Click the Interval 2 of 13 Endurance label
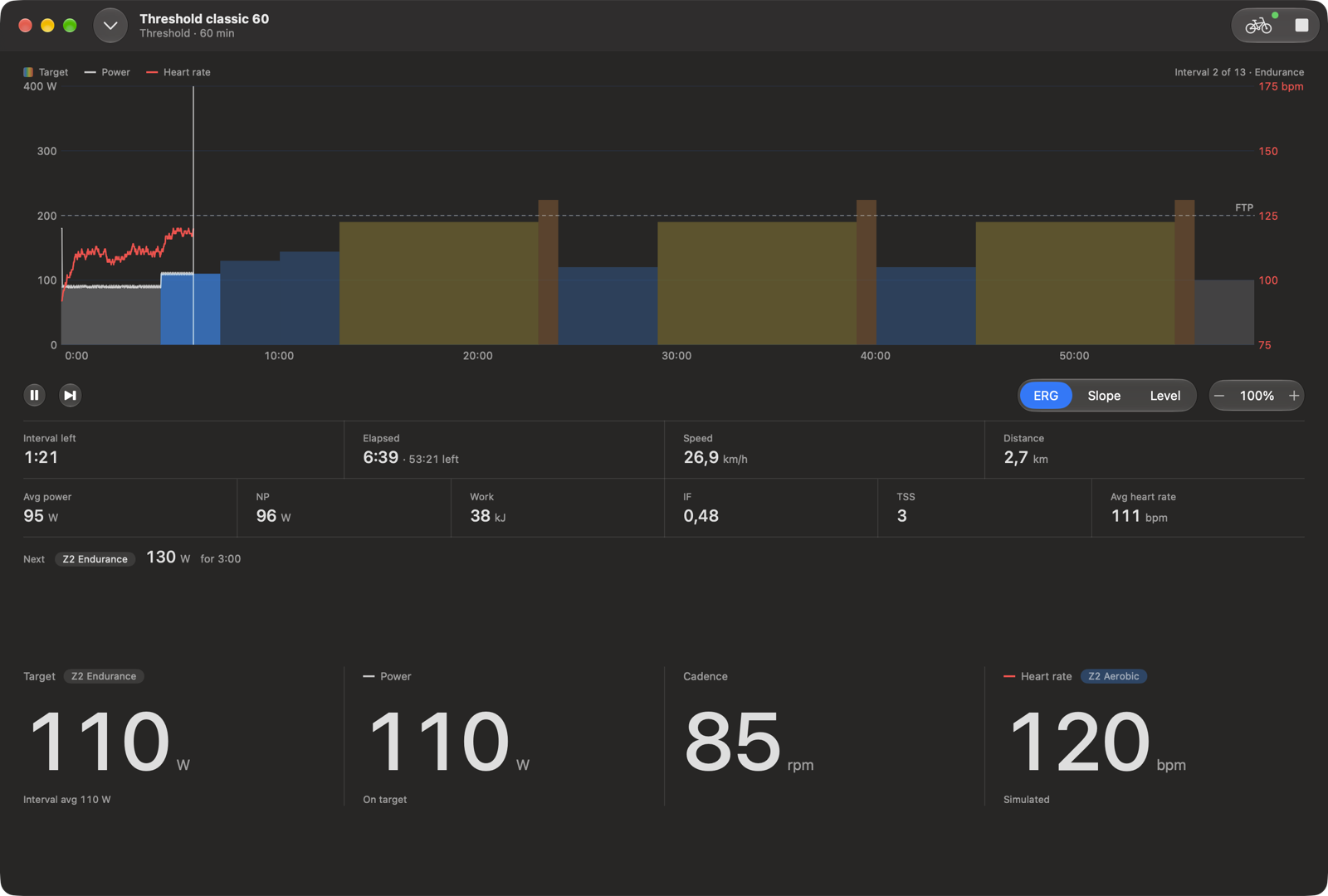The height and width of the screenshot is (896, 1328). pyautogui.click(x=1239, y=72)
